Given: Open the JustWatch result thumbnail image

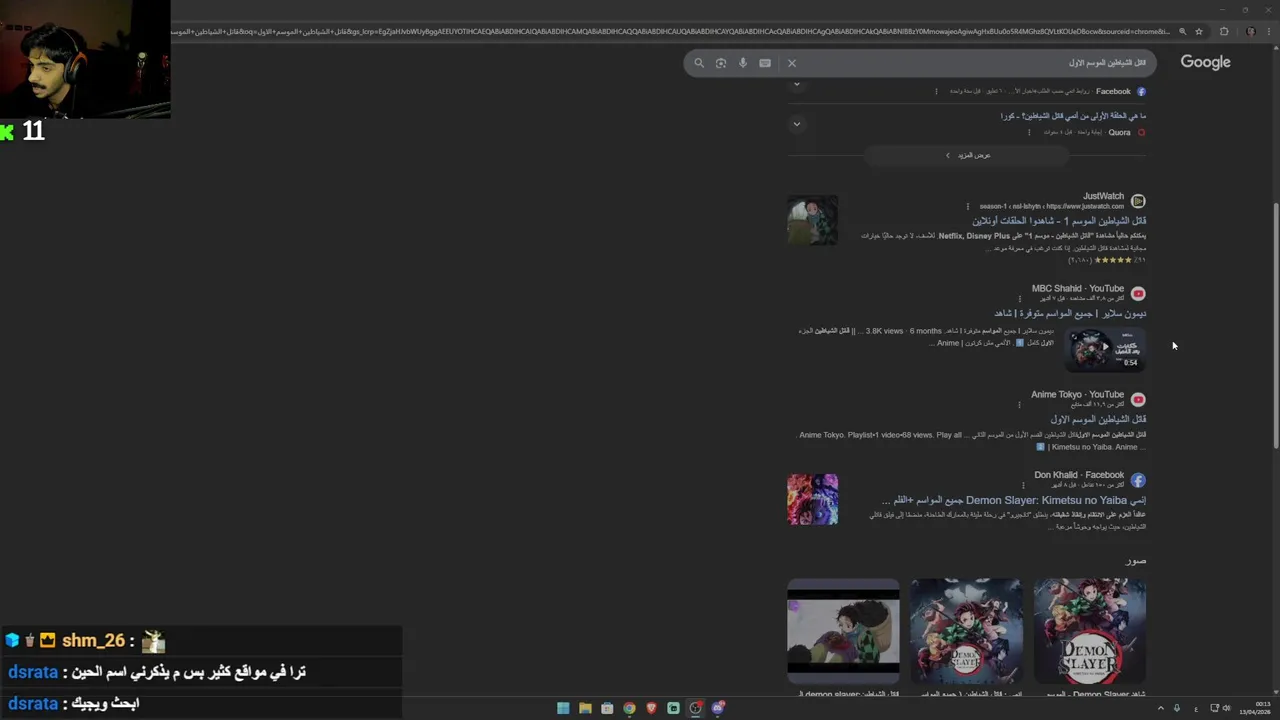Looking at the screenshot, I should (812, 221).
